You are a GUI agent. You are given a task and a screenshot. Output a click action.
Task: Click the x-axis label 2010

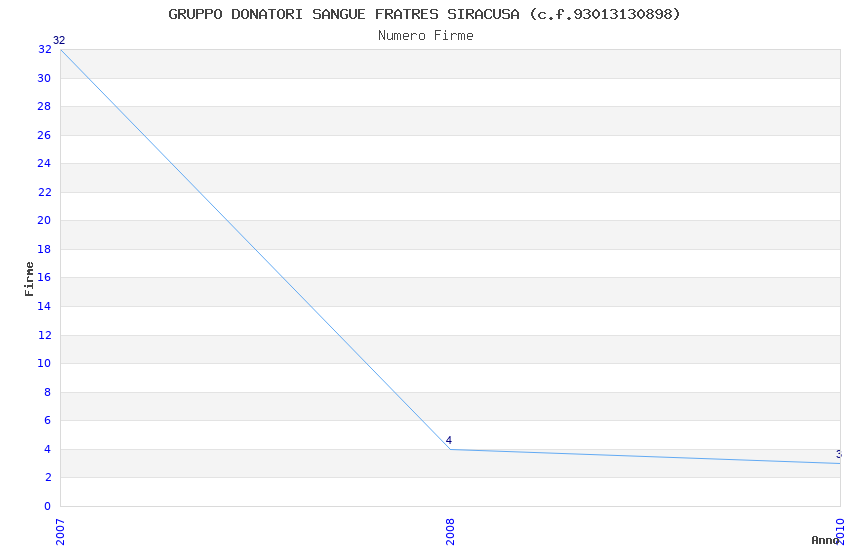tap(840, 532)
